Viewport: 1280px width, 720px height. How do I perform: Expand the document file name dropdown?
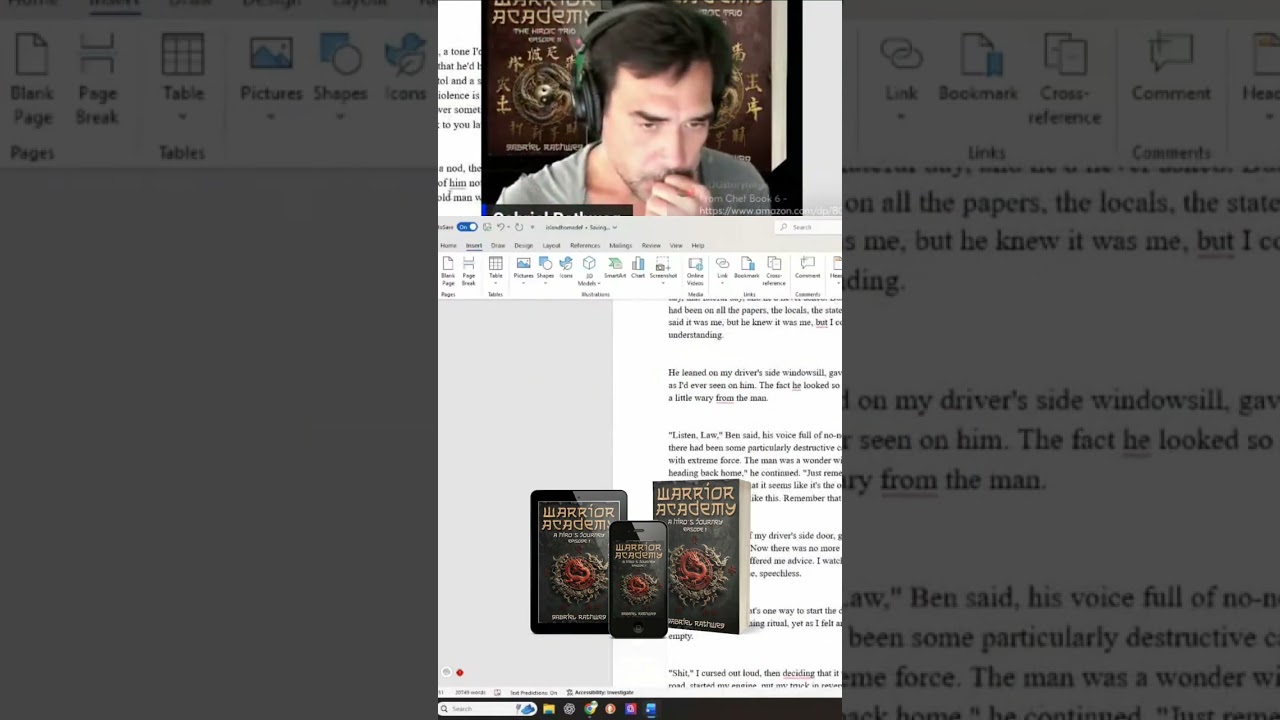pos(614,227)
